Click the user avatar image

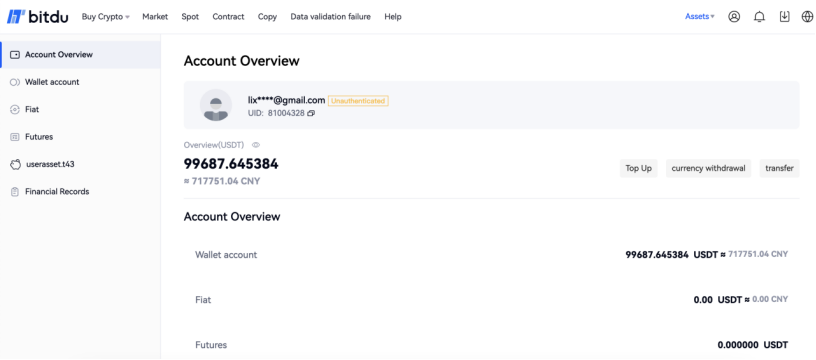click(216, 105)
